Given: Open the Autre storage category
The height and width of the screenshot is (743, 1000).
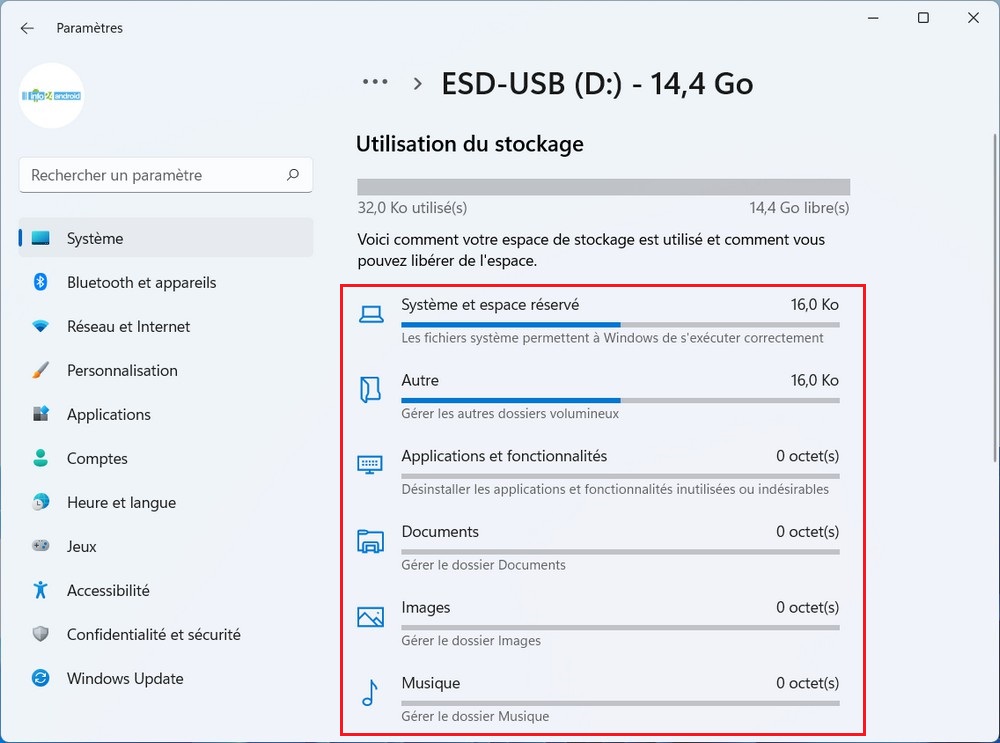Looking at the screenshot, I should [603, 397].
